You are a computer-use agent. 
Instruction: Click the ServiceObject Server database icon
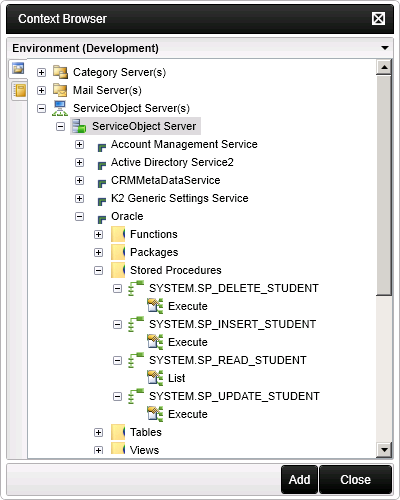pos(79,126)
